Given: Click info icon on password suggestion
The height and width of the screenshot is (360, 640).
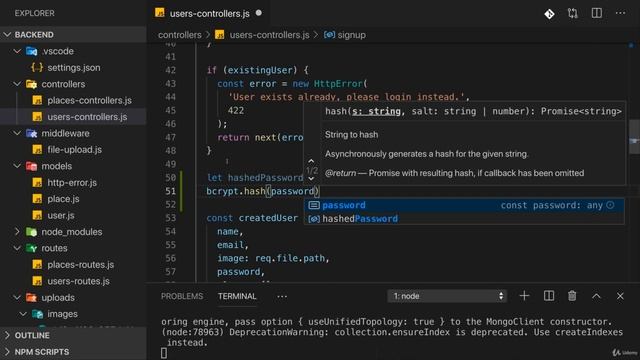Looking at the screenshot, I should (611, 205).
